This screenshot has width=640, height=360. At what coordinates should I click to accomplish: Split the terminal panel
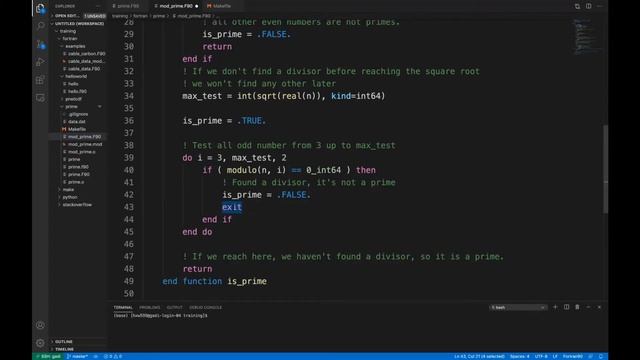566,307
